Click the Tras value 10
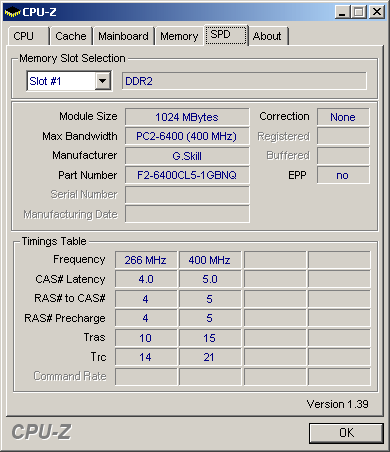 pos(146,338)
